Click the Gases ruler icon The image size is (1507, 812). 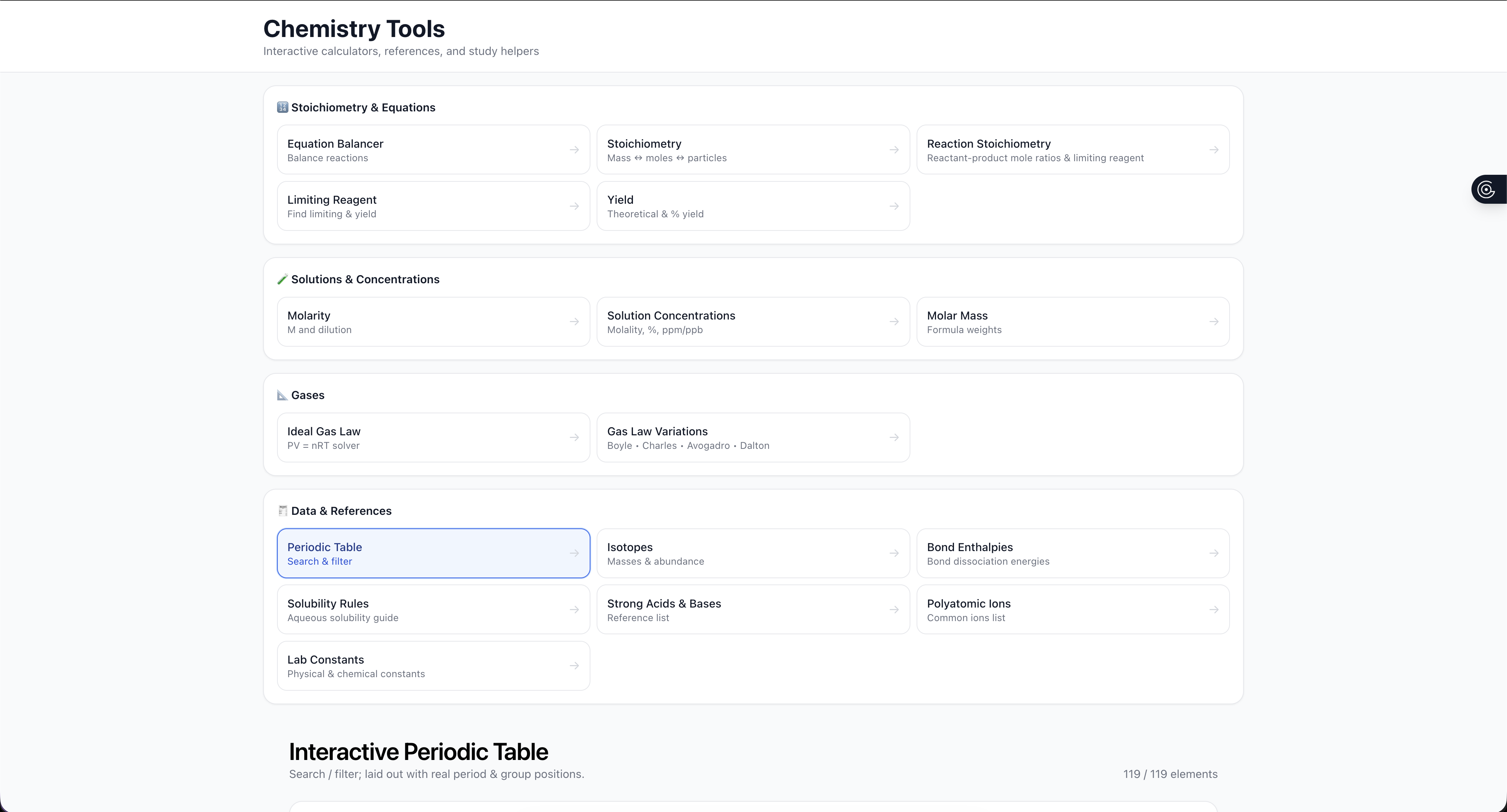282,395
